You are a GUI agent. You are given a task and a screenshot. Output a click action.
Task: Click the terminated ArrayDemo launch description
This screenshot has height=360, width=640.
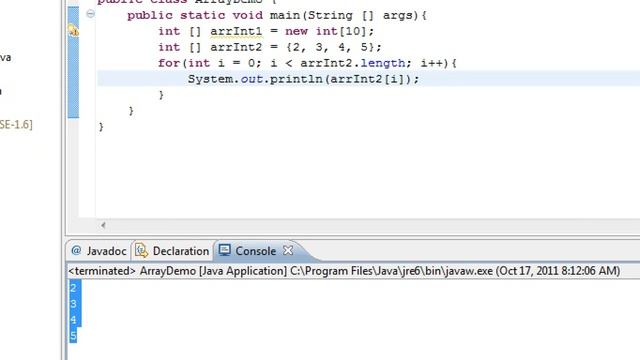(x=344, y=271)
